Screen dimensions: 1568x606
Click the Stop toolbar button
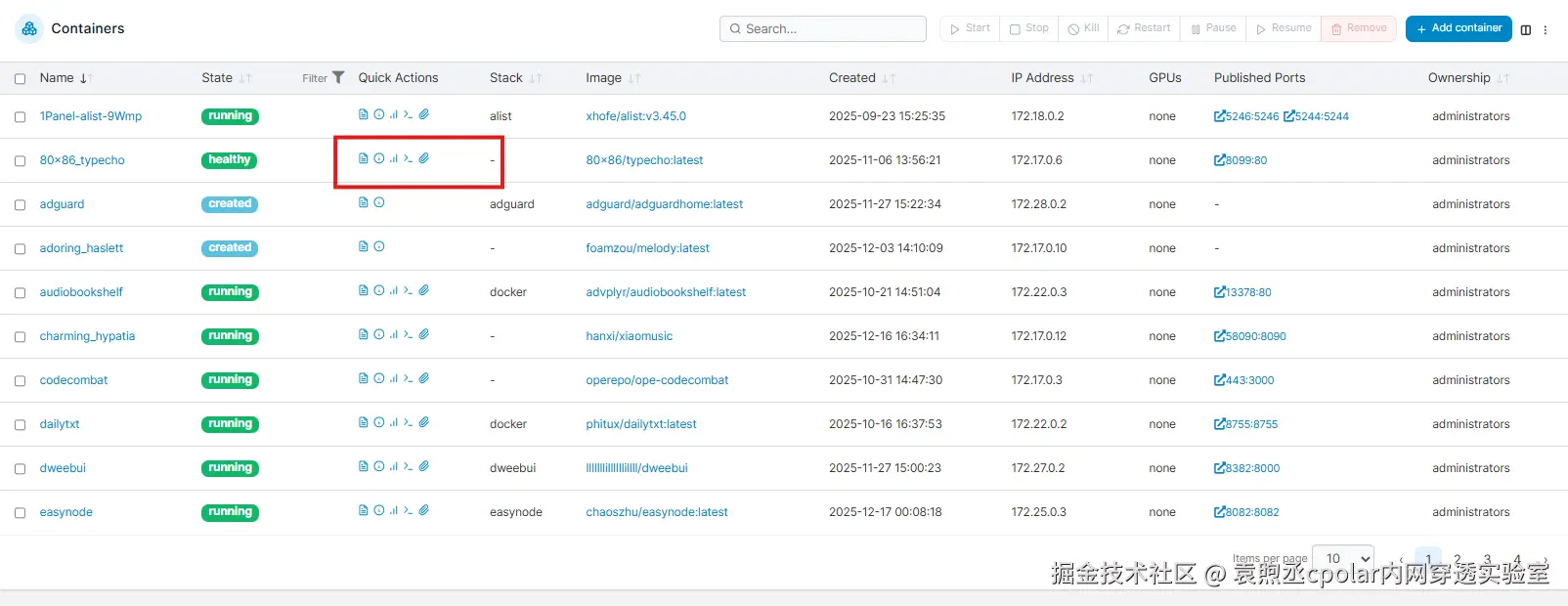1029,28
